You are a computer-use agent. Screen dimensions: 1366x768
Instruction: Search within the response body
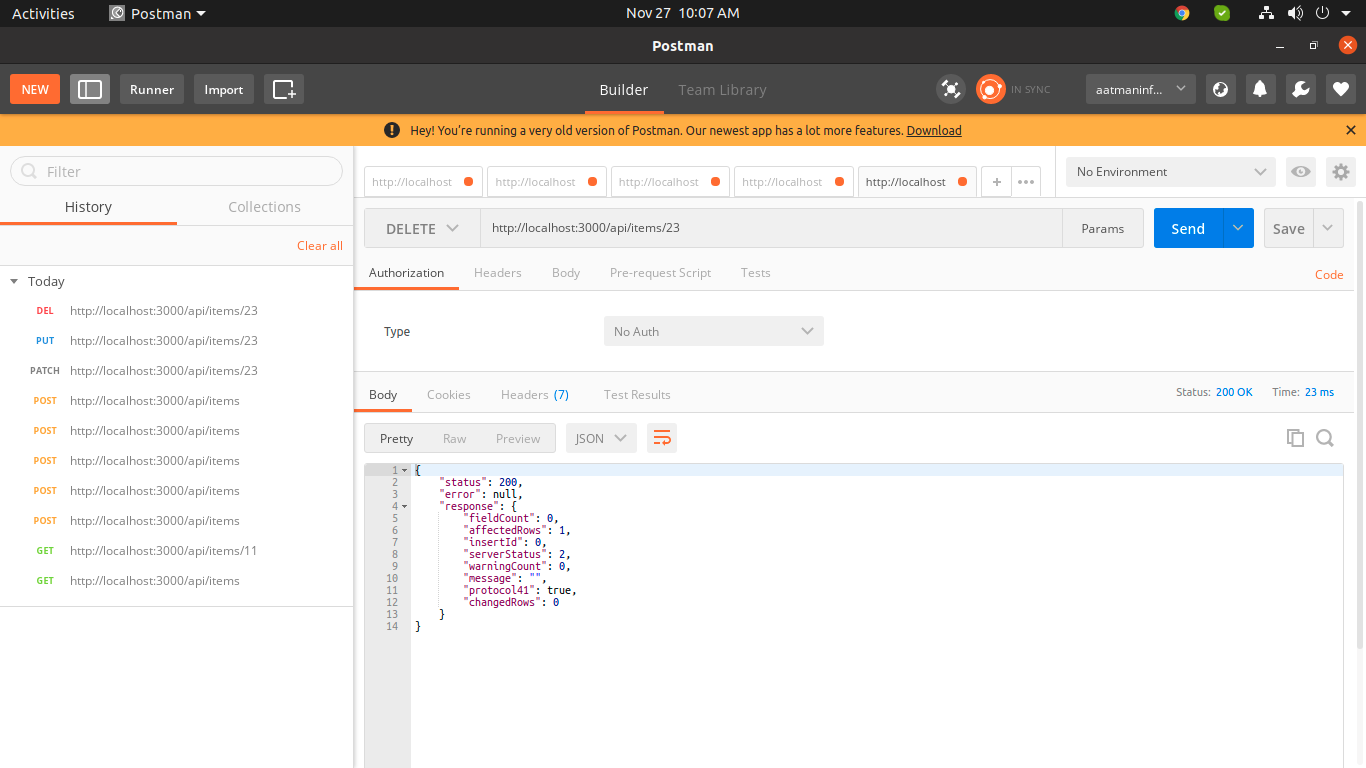1325,438
